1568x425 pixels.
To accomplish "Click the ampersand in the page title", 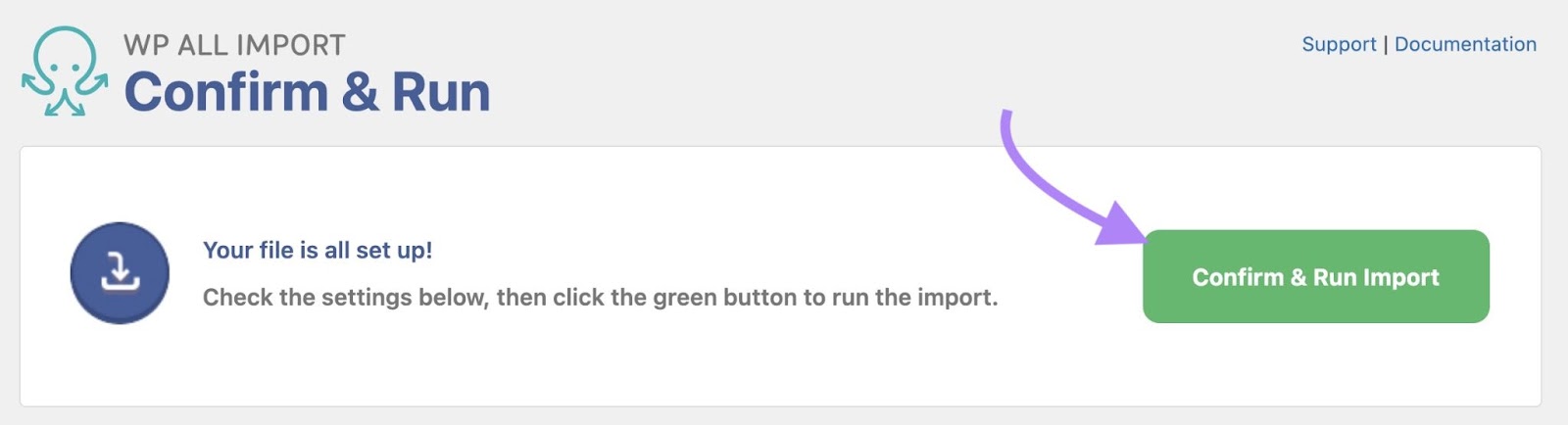I will pos(360,92).
